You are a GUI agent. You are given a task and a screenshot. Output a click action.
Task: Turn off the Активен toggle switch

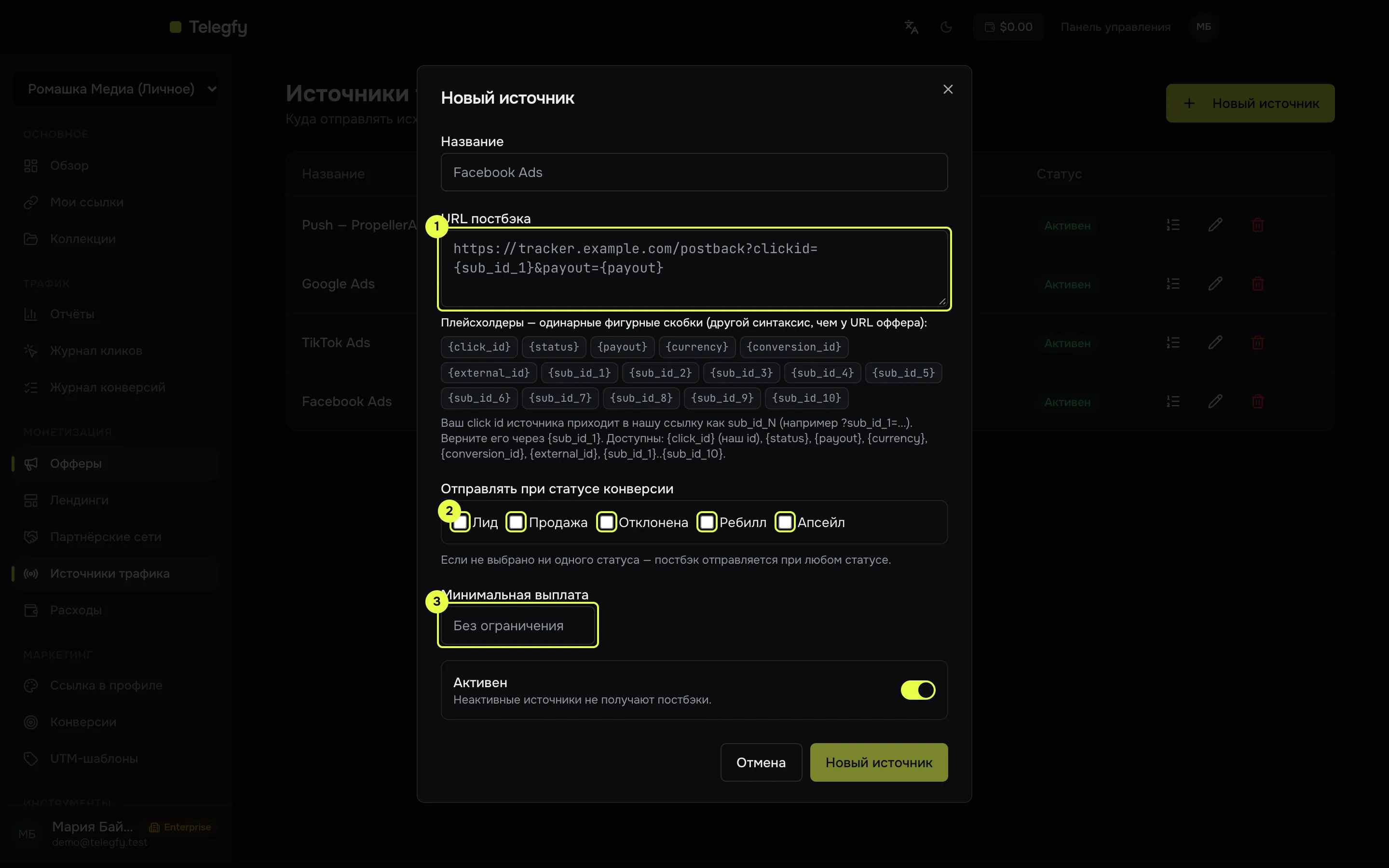(x=918, y=690)
